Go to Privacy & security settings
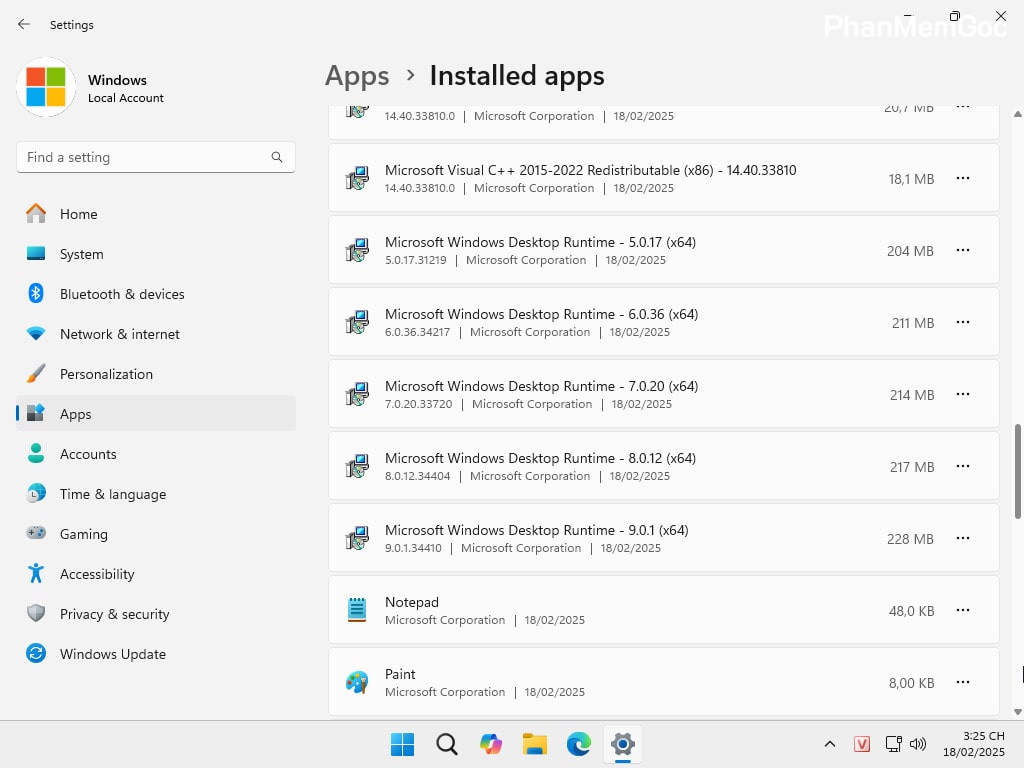Viewport: 1024px width, 768px height. point(114,614)
